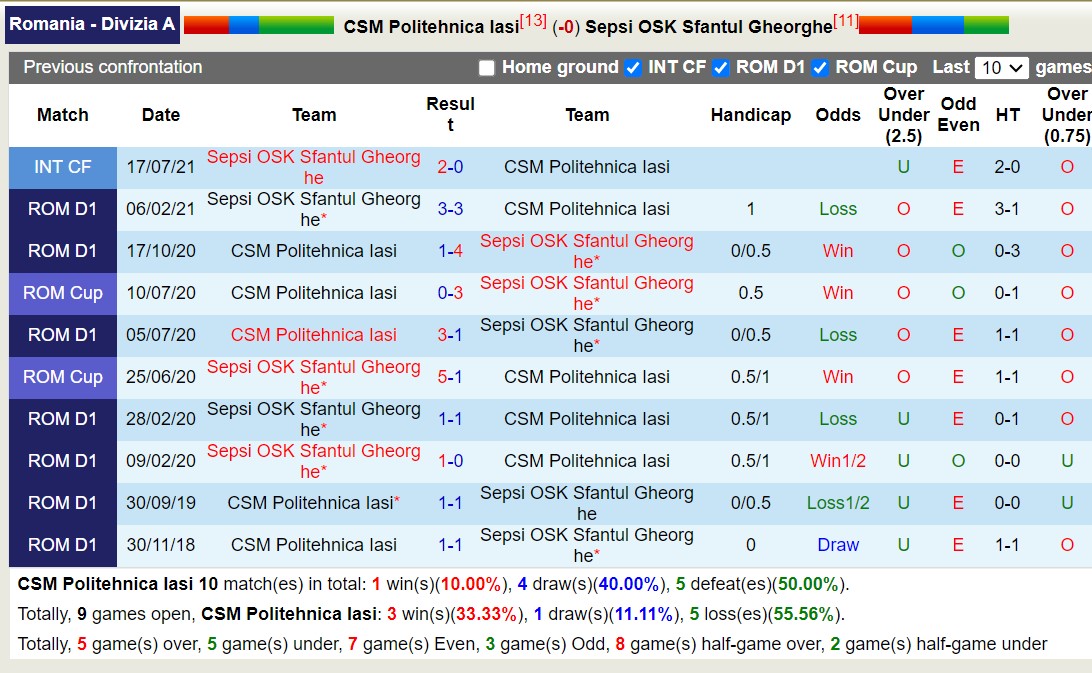Screen dimensions: 1092x673
Task: Click the 5-1 score of the 25/06/20 match
Action: (450, 377)
